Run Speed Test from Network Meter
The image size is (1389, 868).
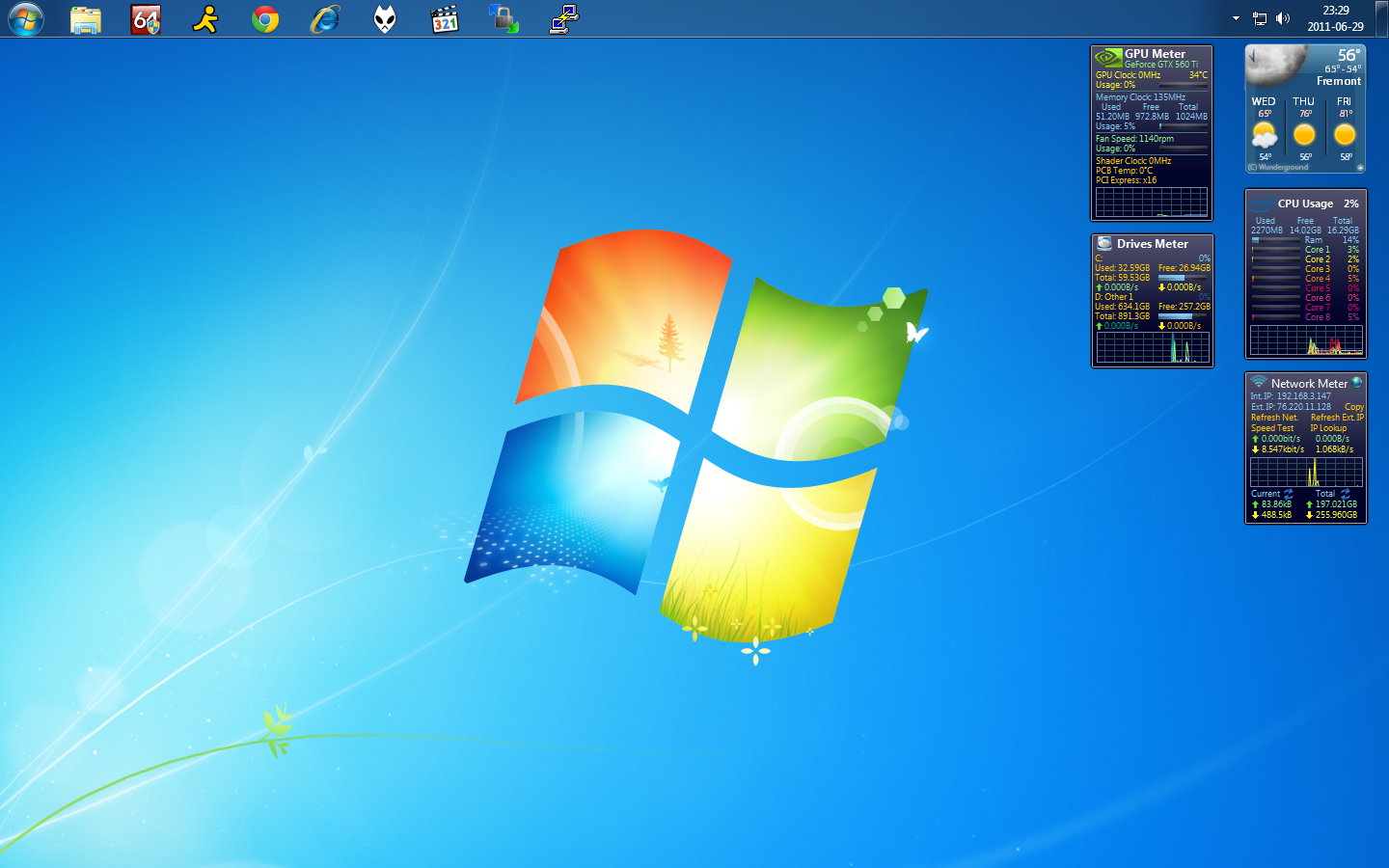[1272, 428]
